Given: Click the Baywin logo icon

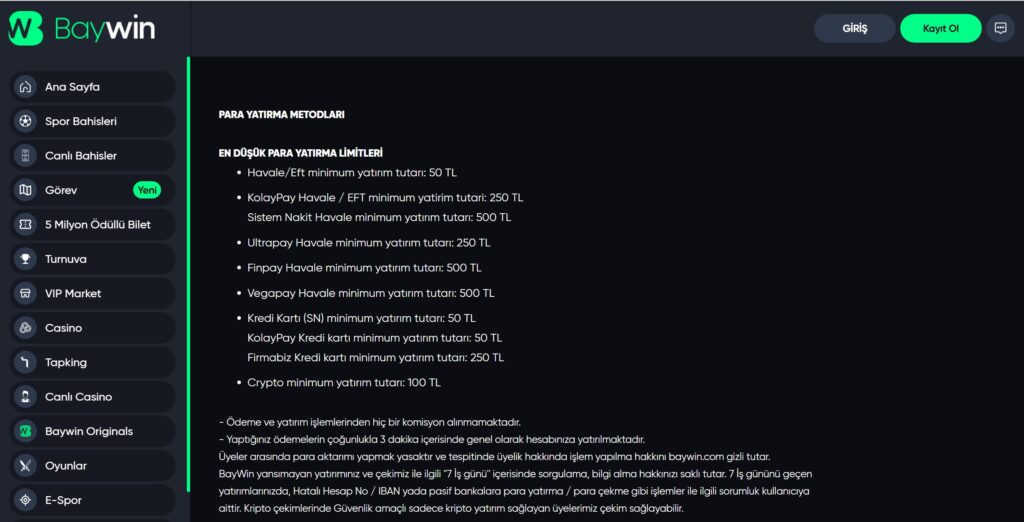Looking at the screenshot, I should pyautogui.click(x=26, y=28).
